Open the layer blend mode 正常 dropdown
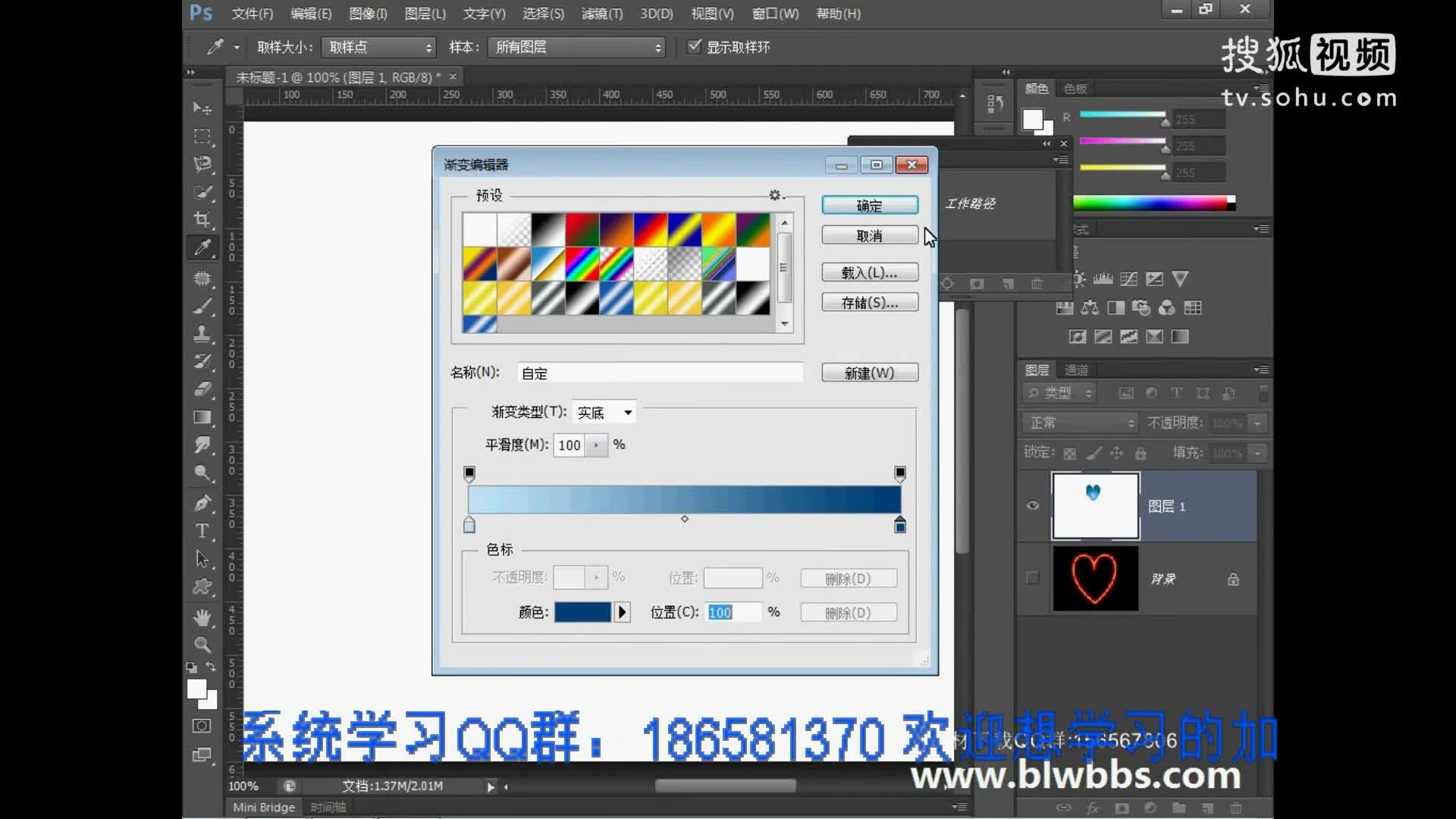 [x=1080, y=422]
